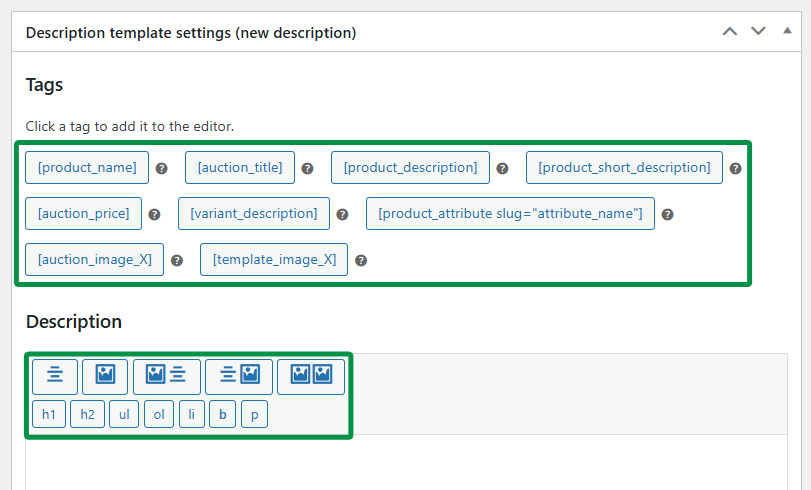Image resolution: width=811 pixels, height=490 pixels.
Task: Insert the text-only layout block
Action: pyautogui.click(x=55, y=377)
